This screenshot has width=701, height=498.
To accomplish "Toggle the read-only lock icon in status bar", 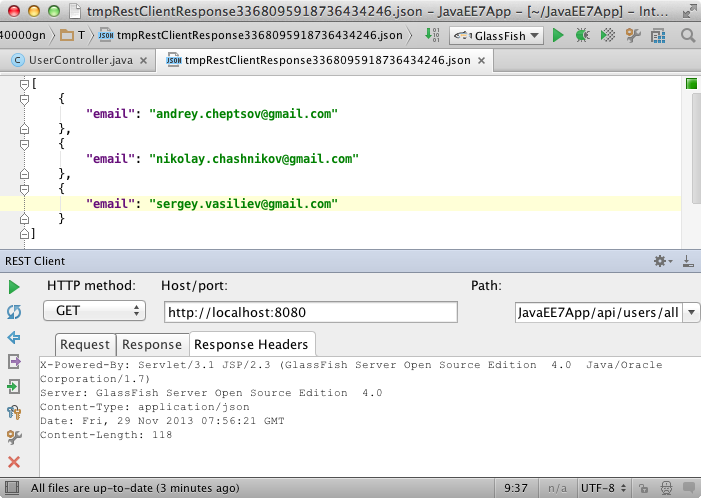I will coord(643,488).
